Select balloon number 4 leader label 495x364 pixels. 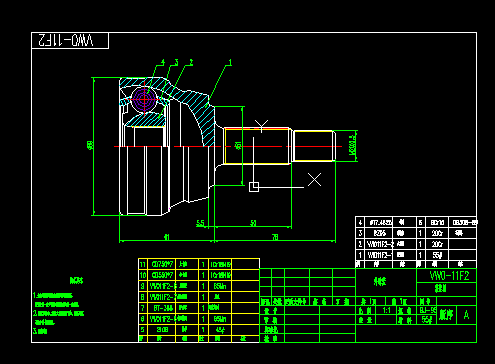tap(163, 62)
